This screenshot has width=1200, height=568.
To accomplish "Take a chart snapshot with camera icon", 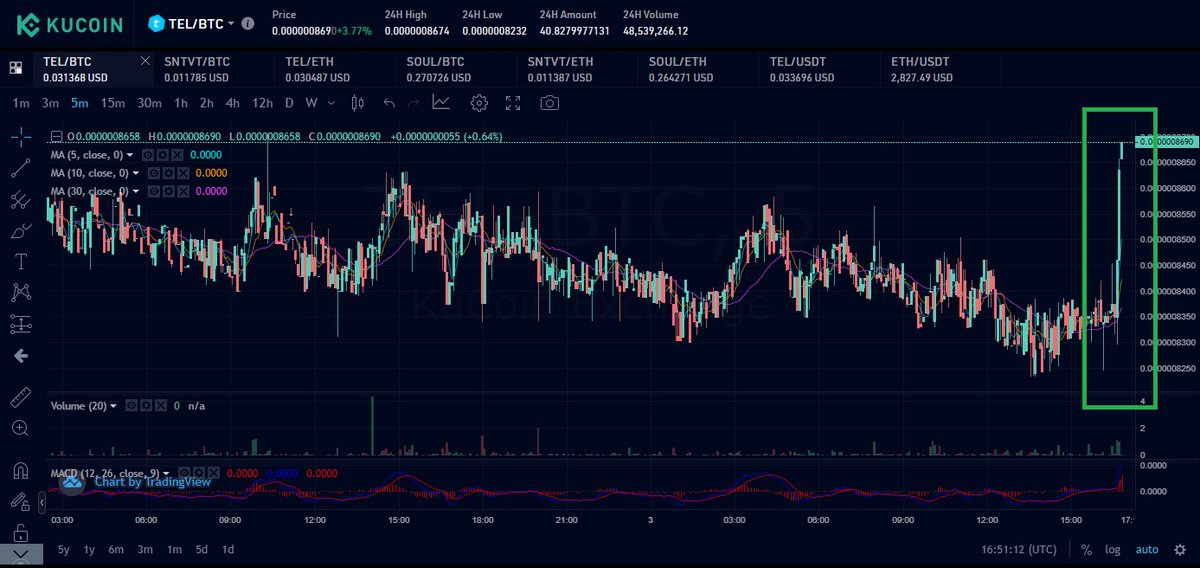I will coord(549,102).
